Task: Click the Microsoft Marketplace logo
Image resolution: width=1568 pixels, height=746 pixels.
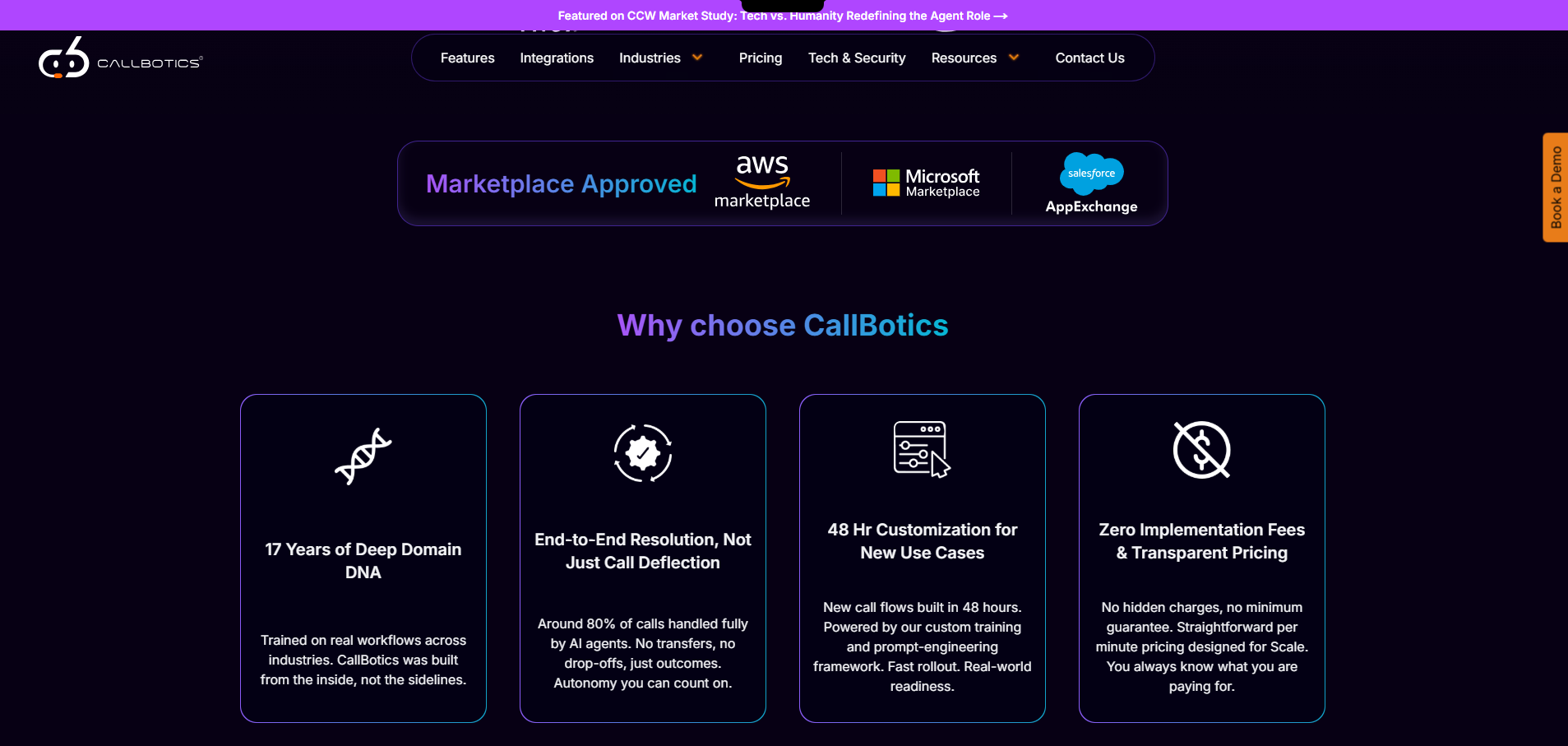Action: (x=926, y=183)
